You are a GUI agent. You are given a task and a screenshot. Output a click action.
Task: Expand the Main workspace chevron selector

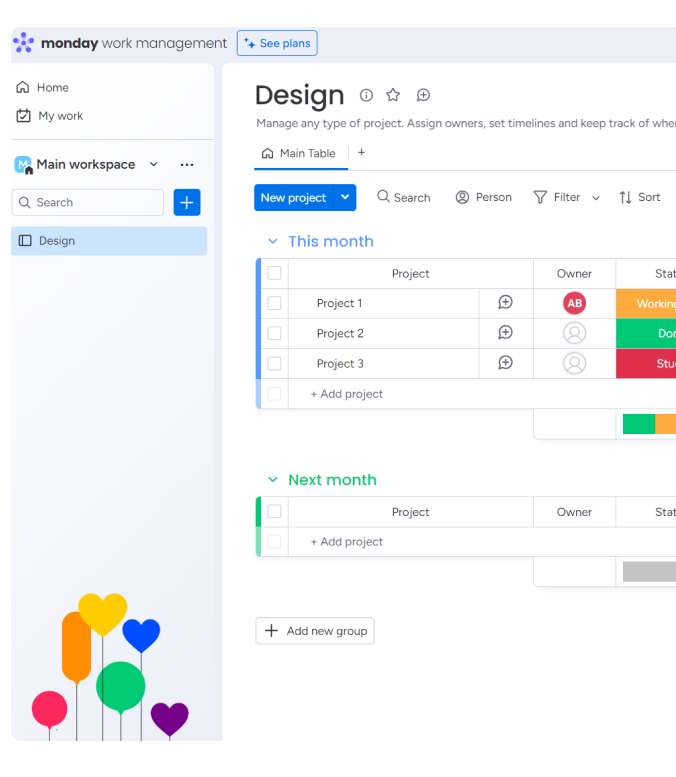pyautogui.click(x=153, y=164)
